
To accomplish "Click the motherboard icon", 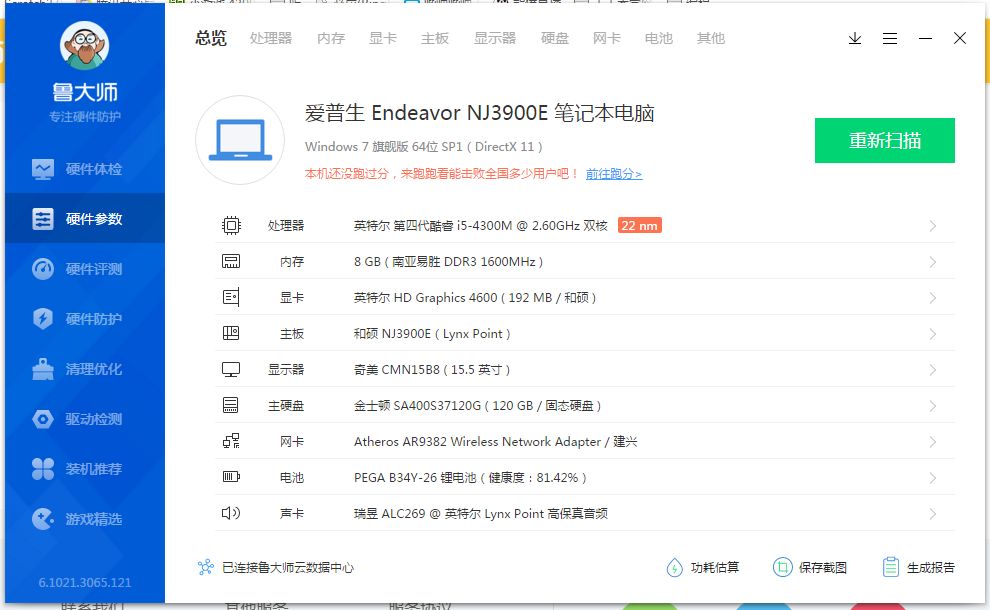I will tap(231, 333).
